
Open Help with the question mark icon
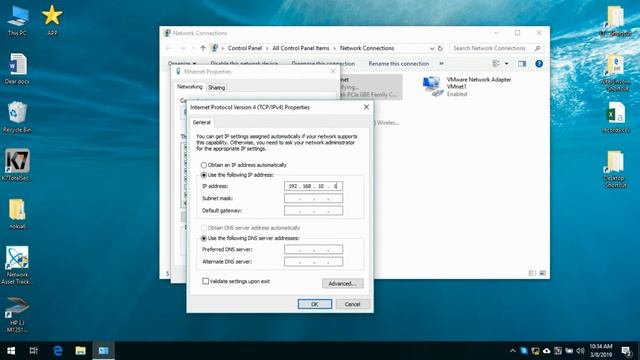(x=539, y=64)
